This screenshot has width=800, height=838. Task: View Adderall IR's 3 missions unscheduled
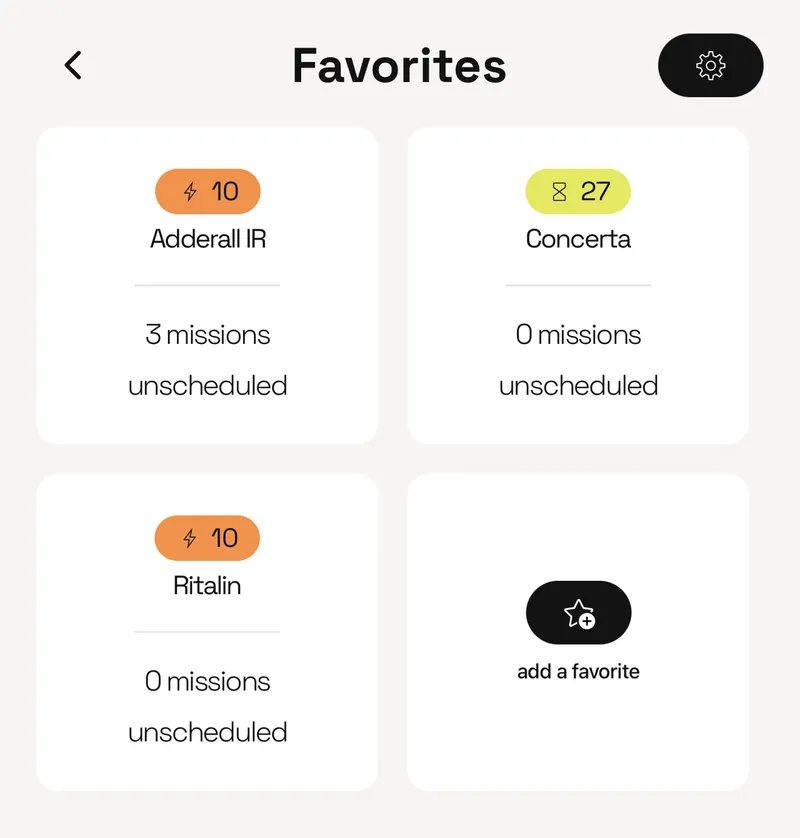[208, 359]
